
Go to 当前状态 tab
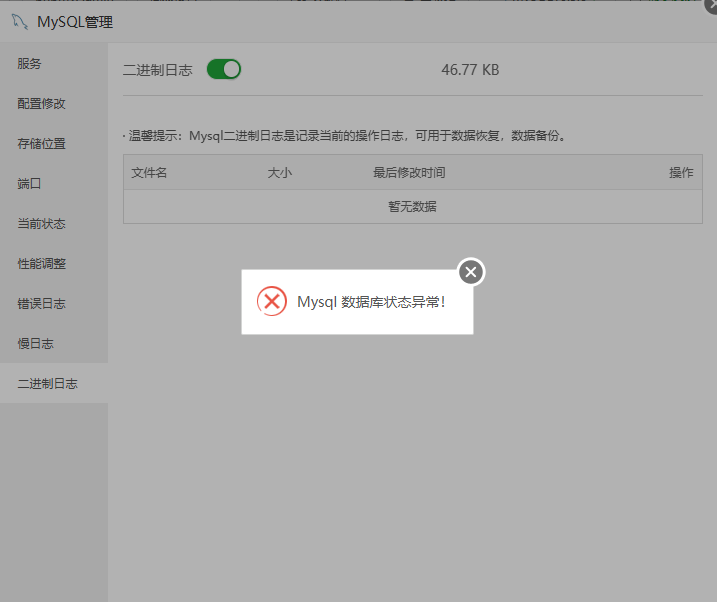pos(54,224)
